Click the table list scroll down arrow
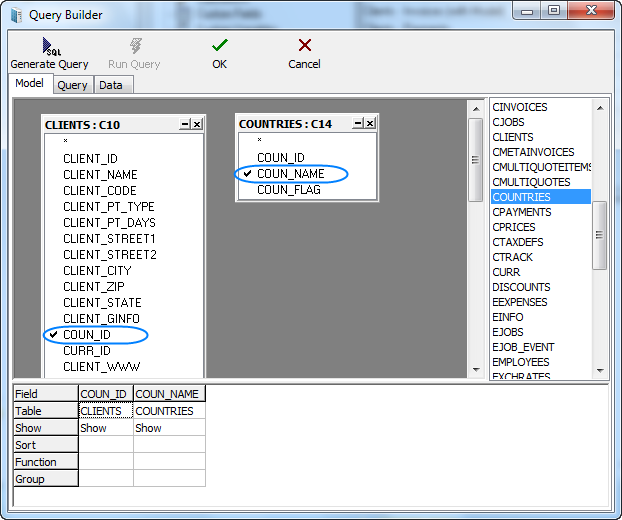The image size is (622, 520). click(x=600, y=370)
